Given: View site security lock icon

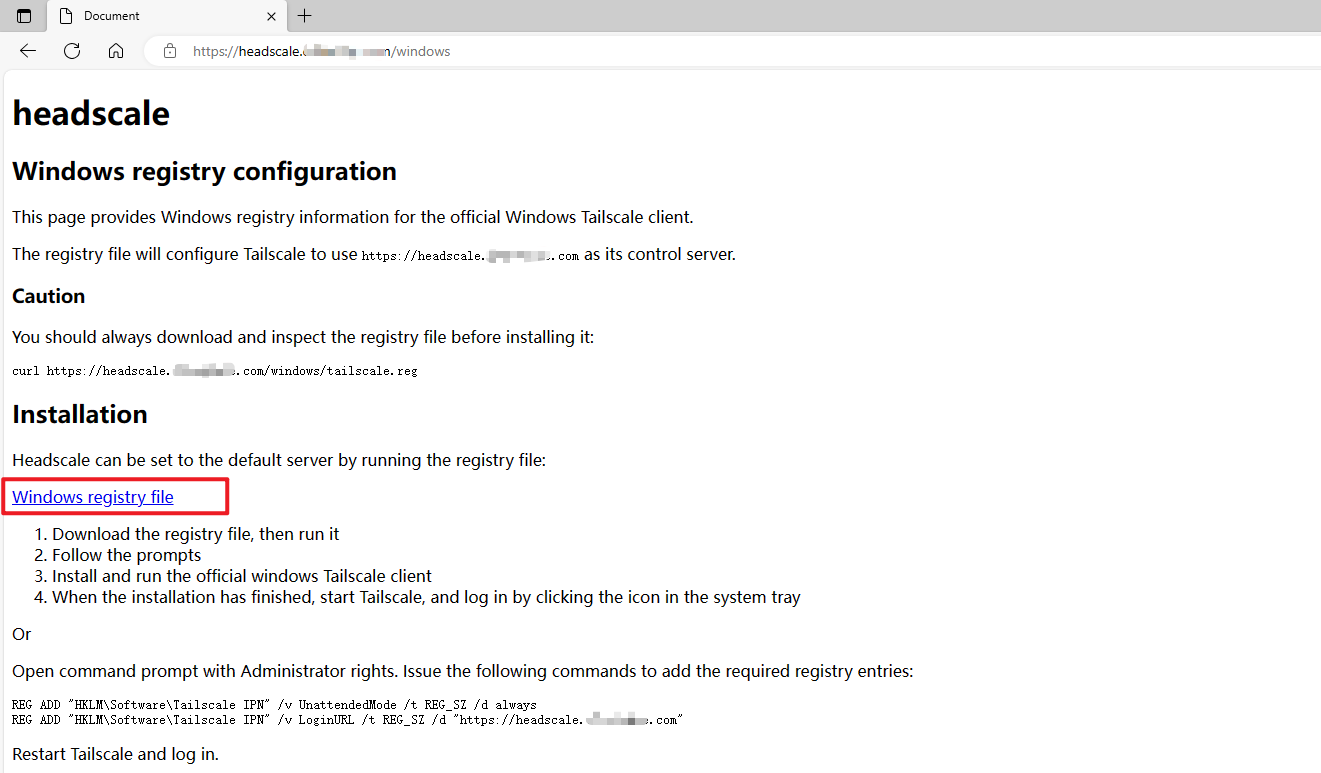Looking at the screenshot, I should (x=170, y=51).
